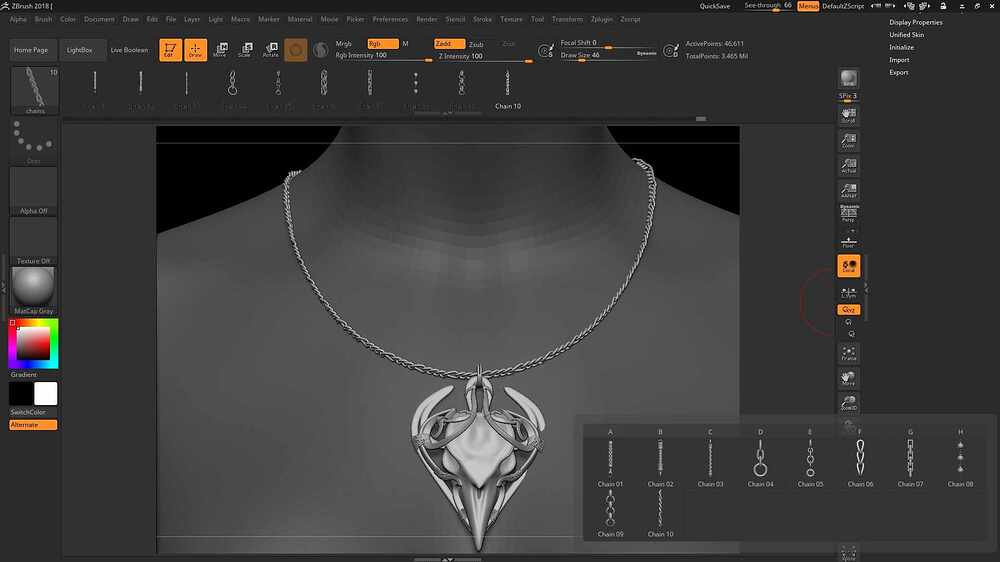The height and width of the screenshot is (562, 1000).
Task: Choose the Move transform icon
Action: [220, 50]
